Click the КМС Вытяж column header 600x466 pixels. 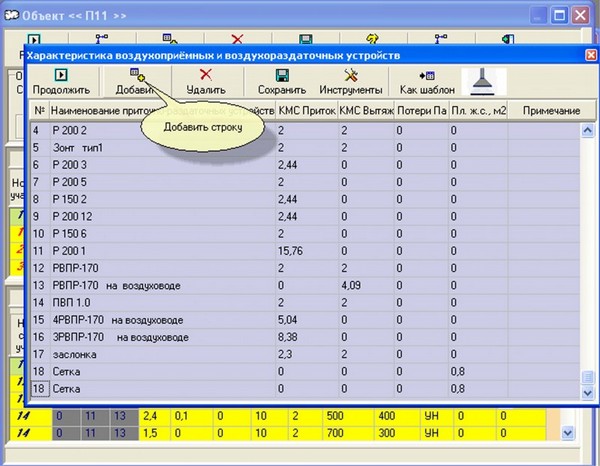coord(366,111)
